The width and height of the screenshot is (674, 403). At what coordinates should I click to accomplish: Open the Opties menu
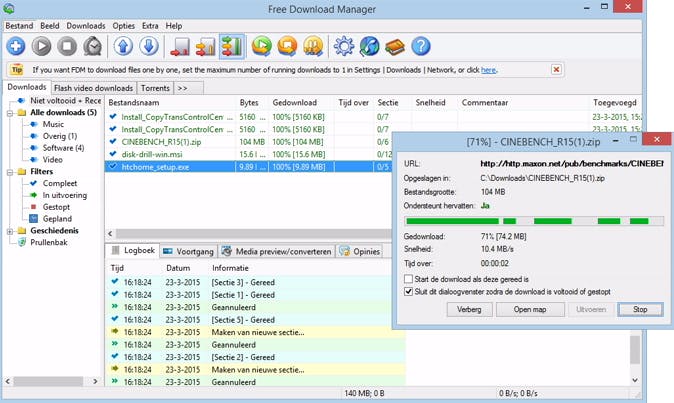pyautogui.click(x=124, y=25)
